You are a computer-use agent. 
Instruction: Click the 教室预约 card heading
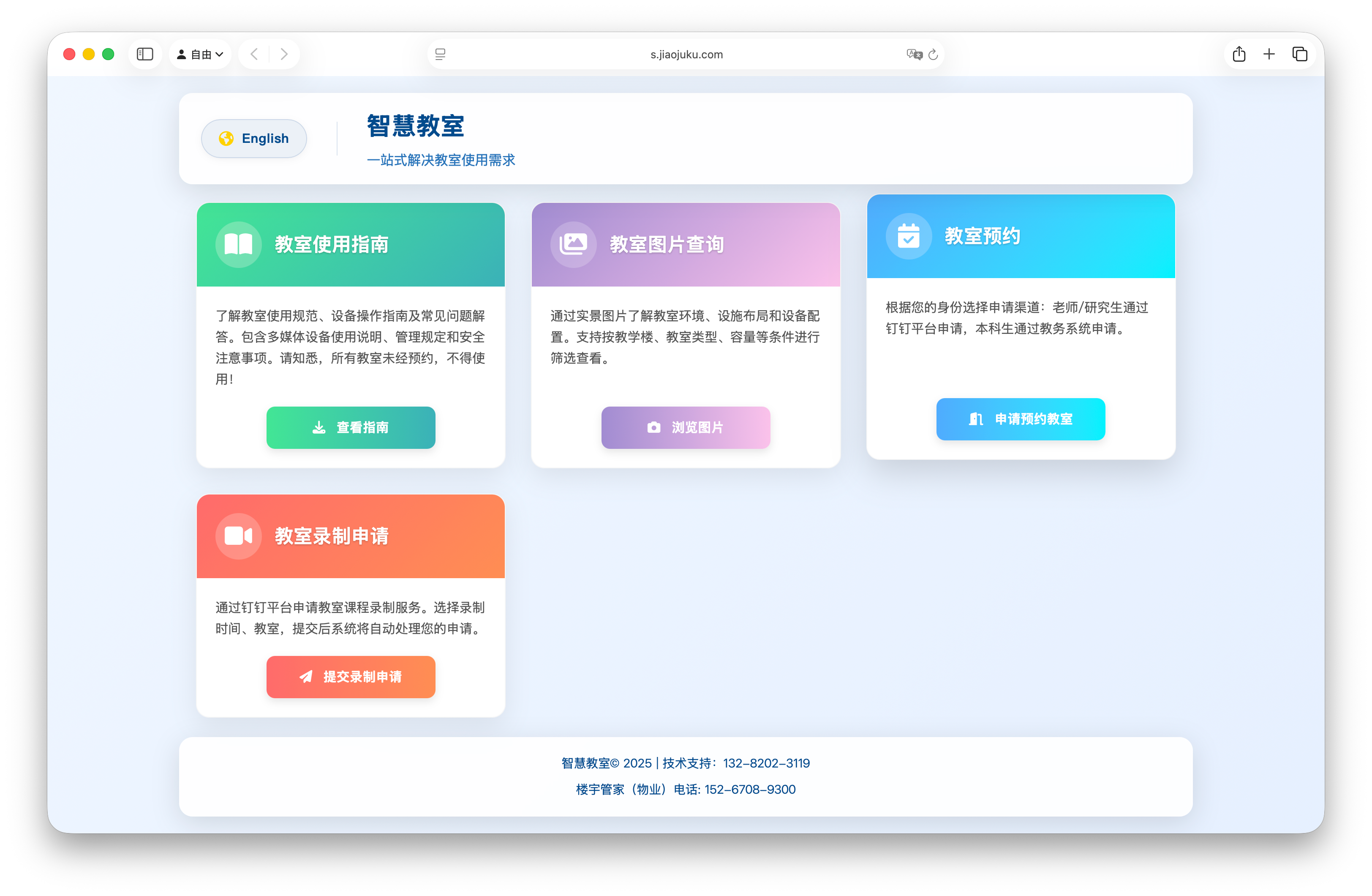(982, 236)
